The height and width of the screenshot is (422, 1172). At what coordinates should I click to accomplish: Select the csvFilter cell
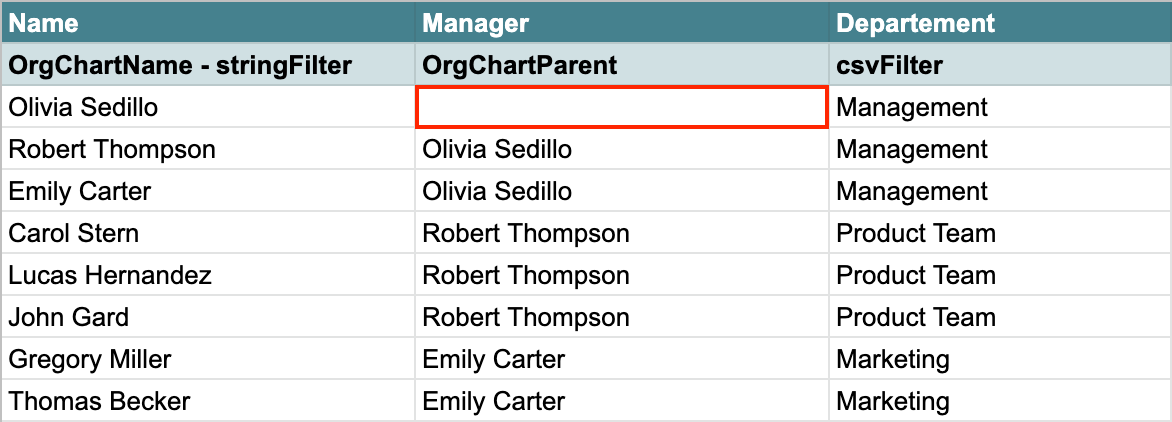pos(1000,65)
